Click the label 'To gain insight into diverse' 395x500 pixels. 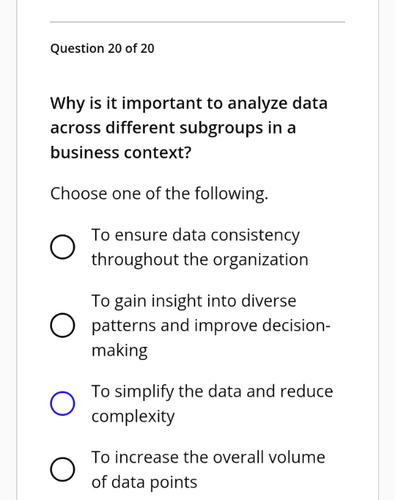194,301
